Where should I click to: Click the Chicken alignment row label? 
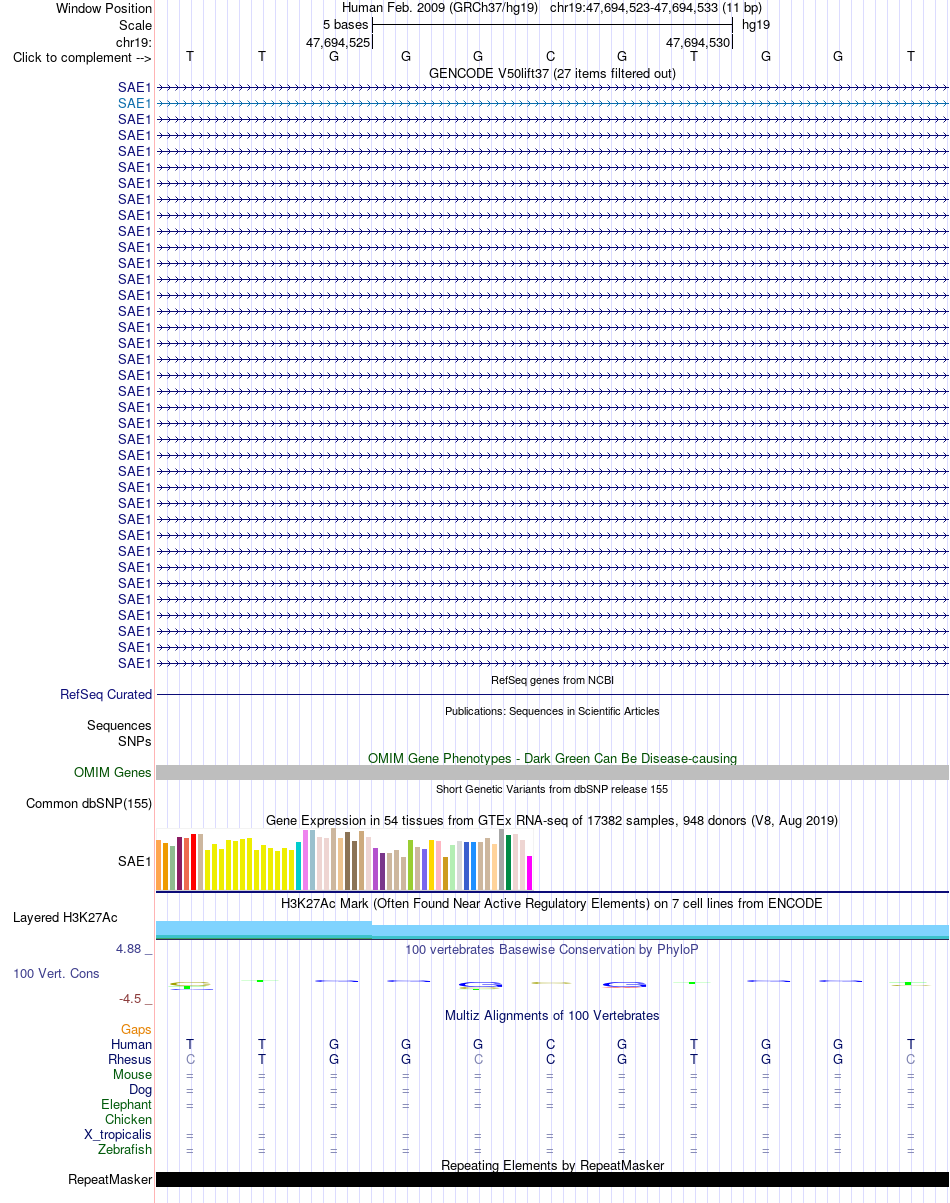(129, 1119)
